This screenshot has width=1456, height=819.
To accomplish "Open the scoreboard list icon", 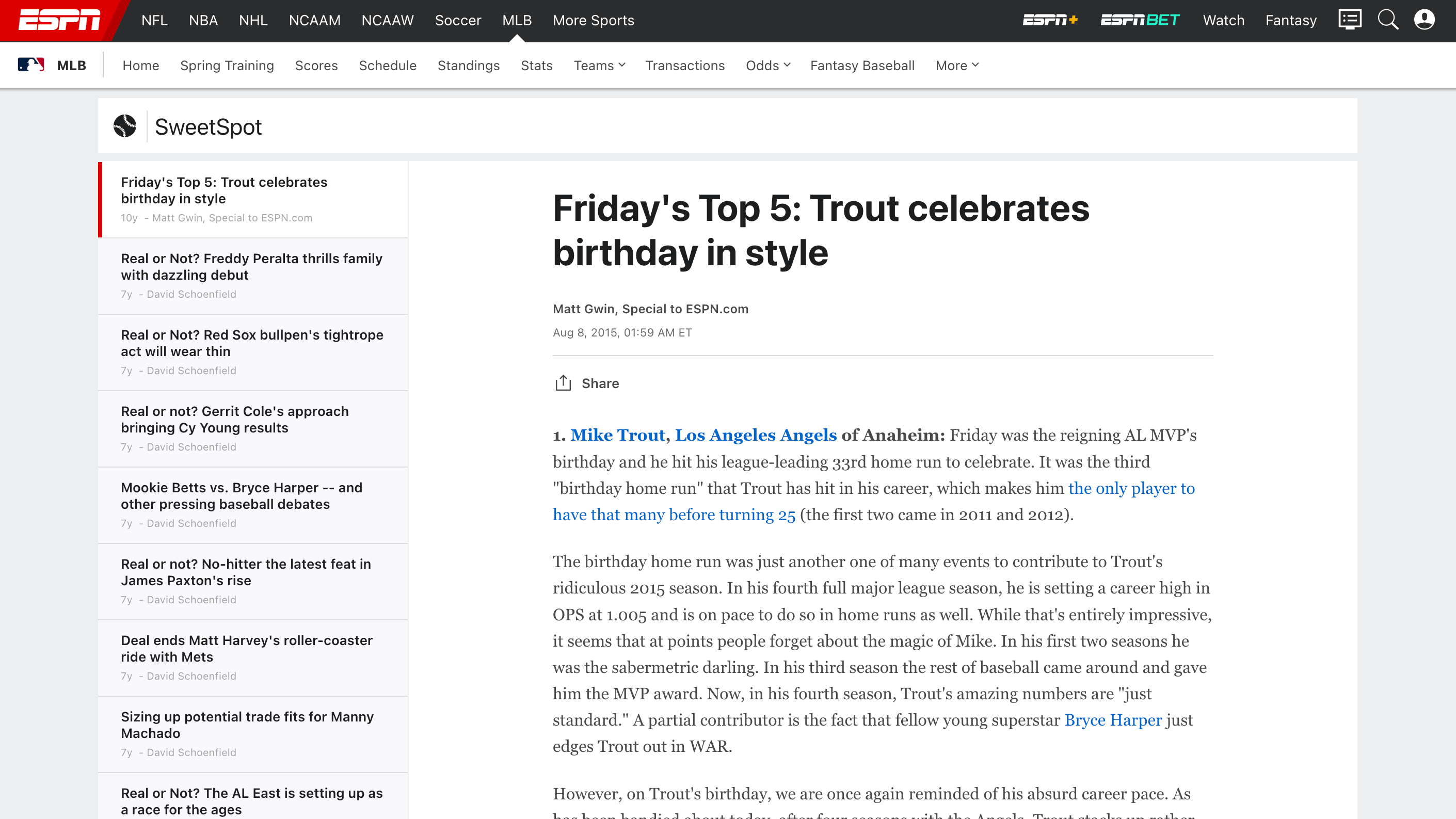I will click(x=1350, y=20).
